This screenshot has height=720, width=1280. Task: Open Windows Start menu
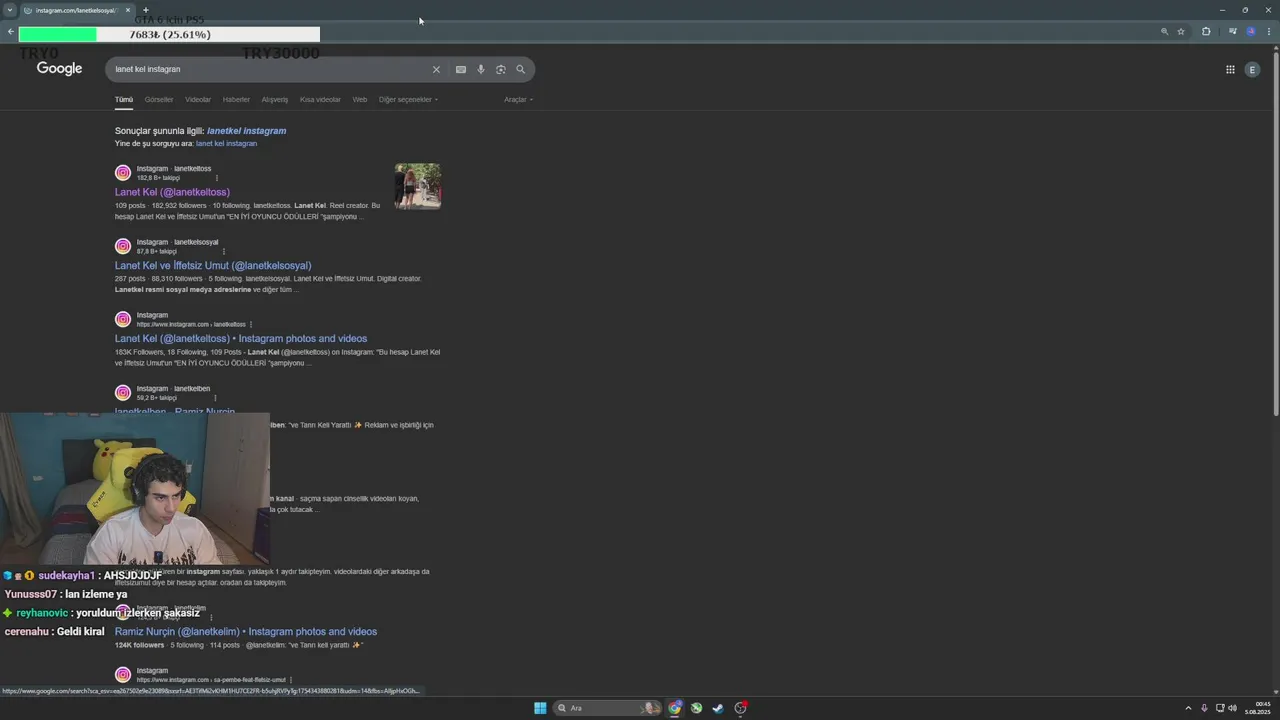540,708
